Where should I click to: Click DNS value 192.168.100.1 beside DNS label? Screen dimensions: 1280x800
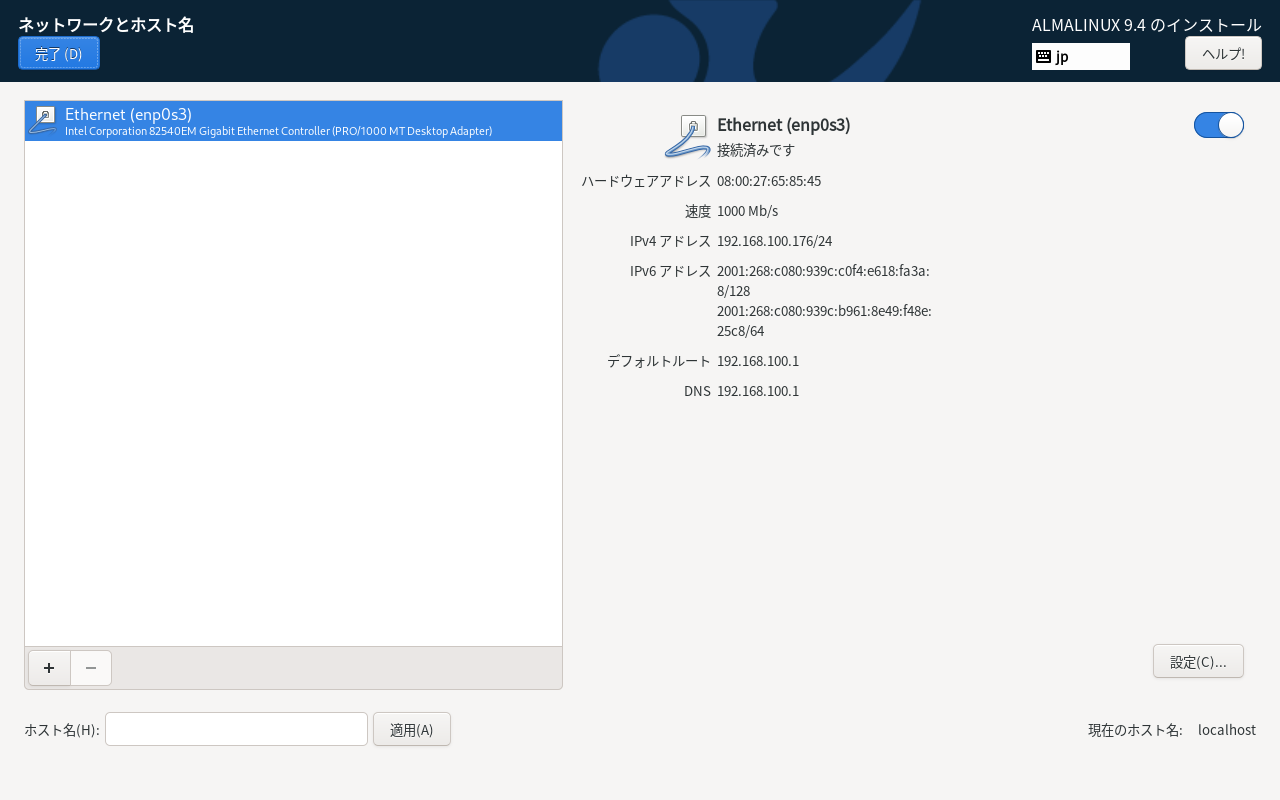[758, 391]
